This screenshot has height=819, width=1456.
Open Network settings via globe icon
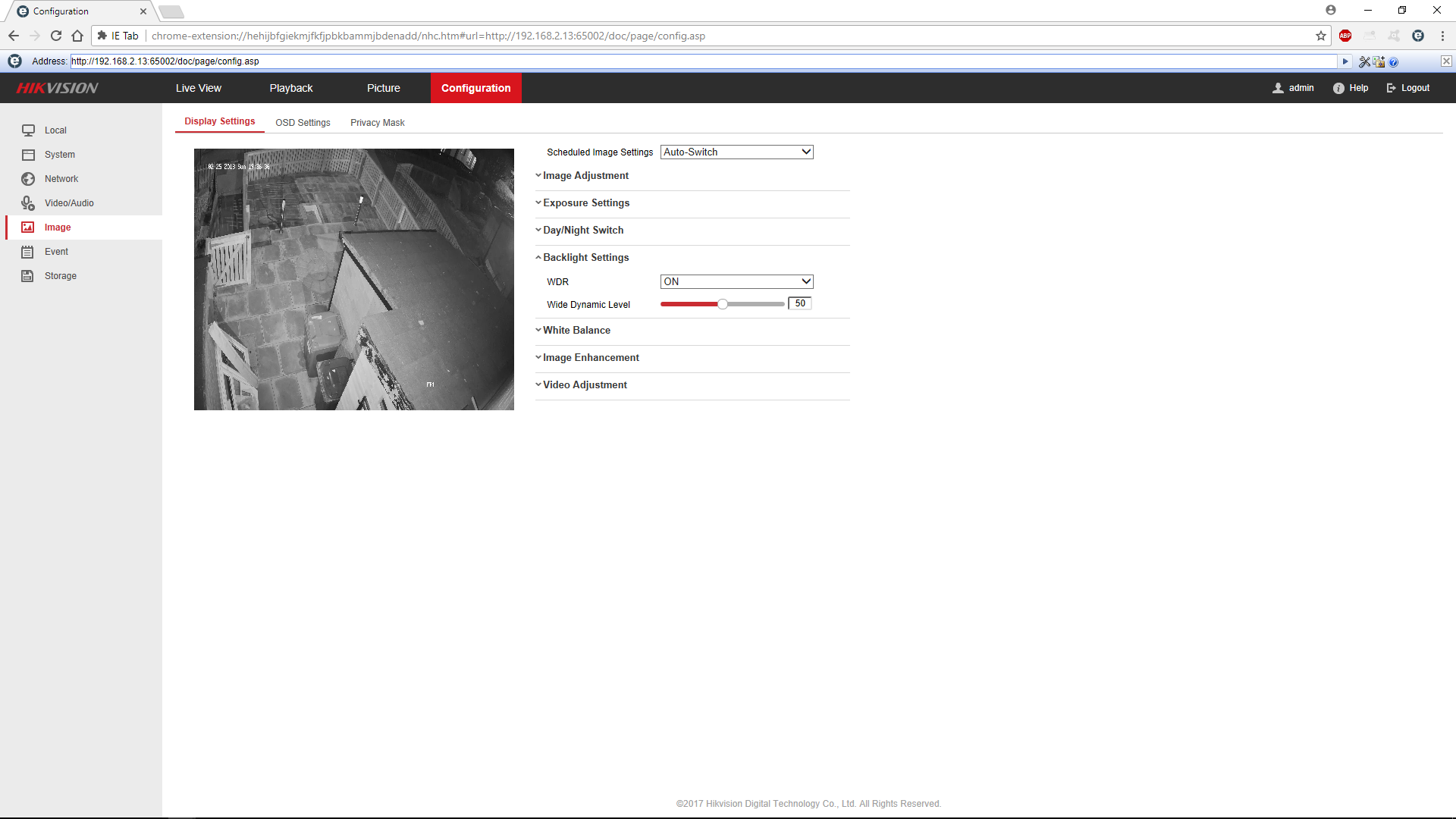pyautogui.click(x=28, y=179)
